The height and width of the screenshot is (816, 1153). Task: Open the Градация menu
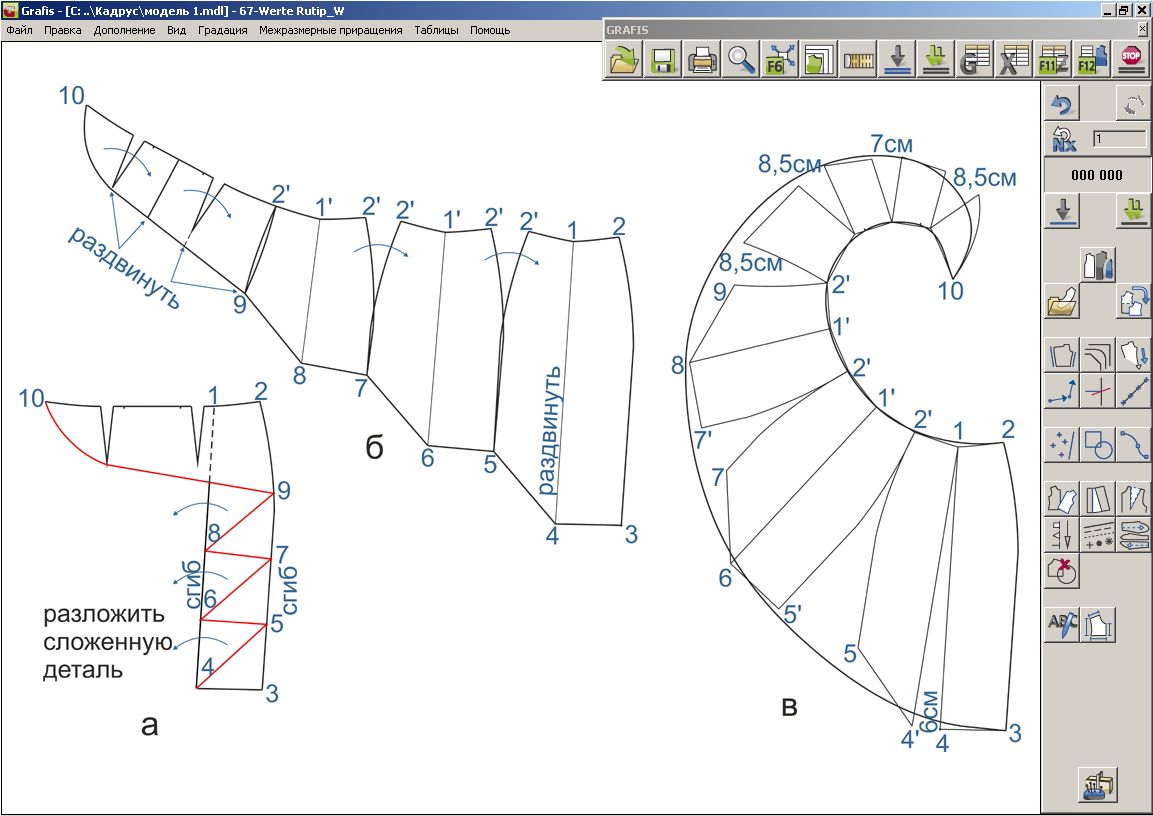pos(222,30)
